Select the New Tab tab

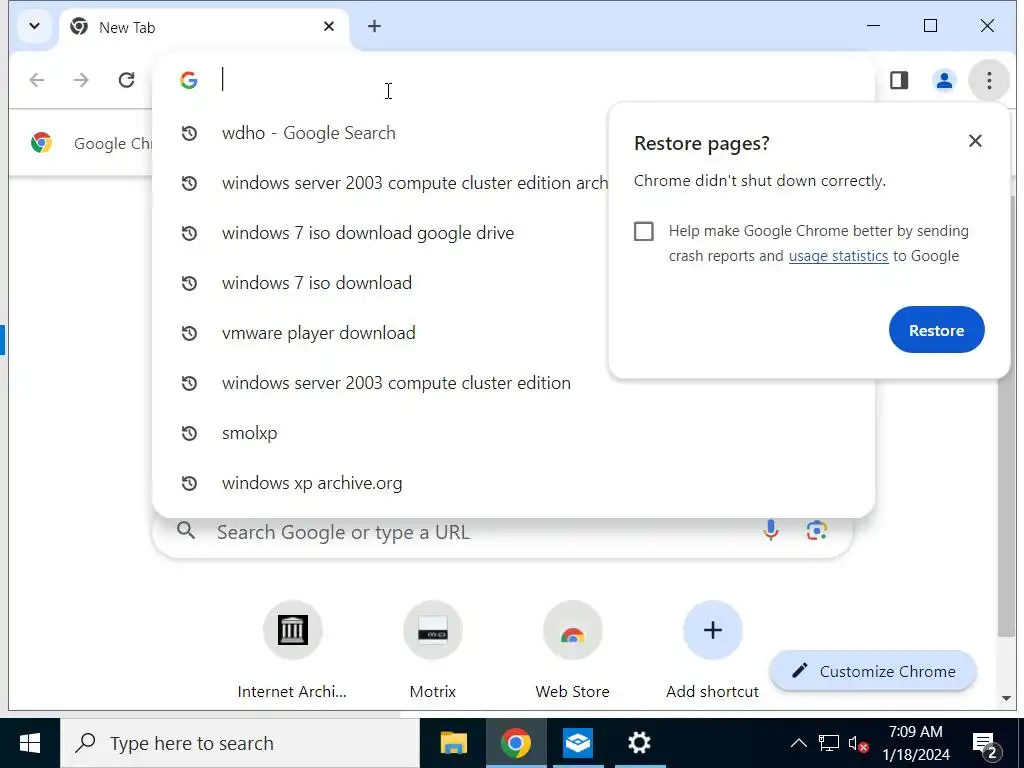coord(202,27)
